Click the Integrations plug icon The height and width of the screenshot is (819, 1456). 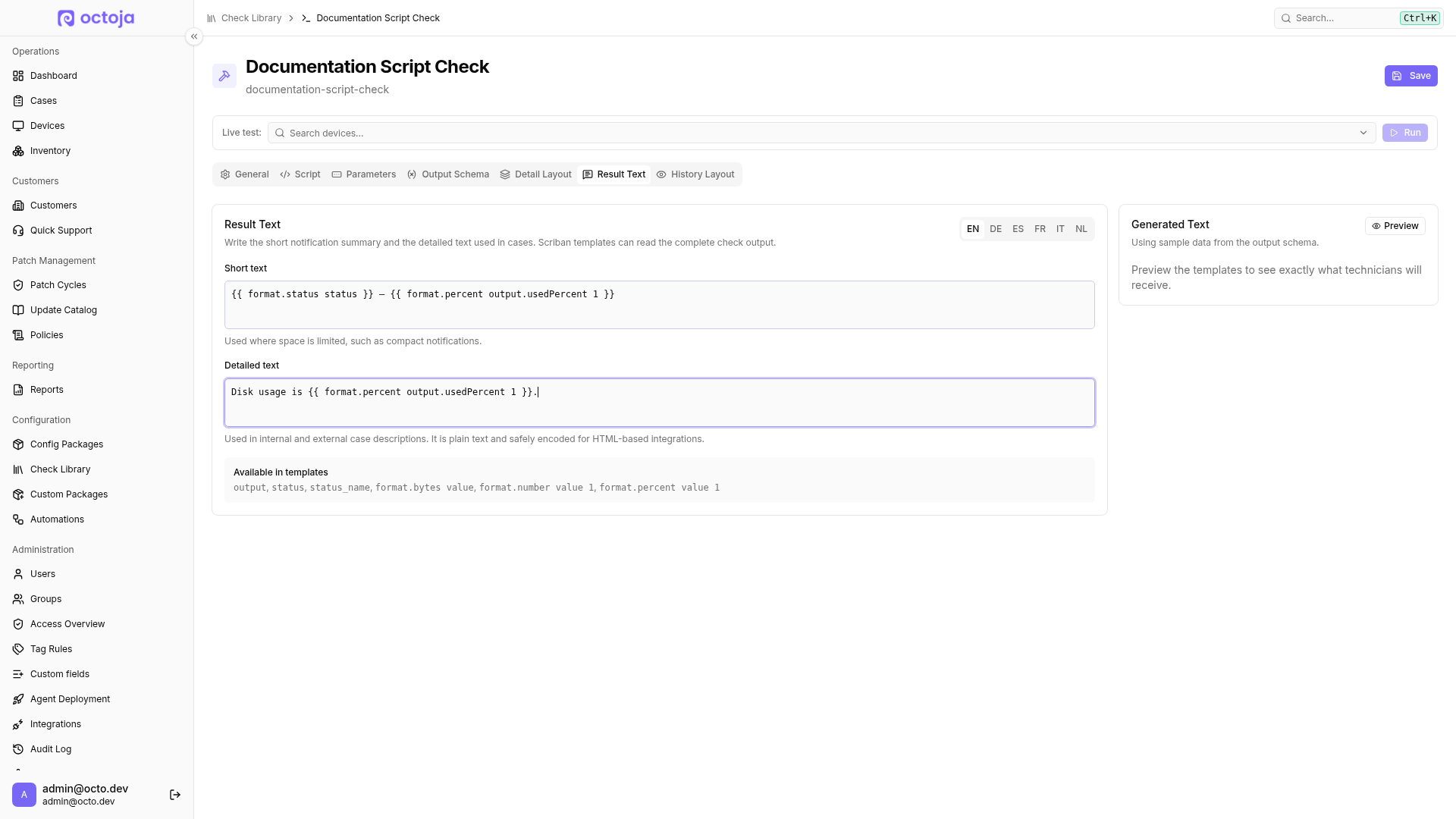point(18,724)
